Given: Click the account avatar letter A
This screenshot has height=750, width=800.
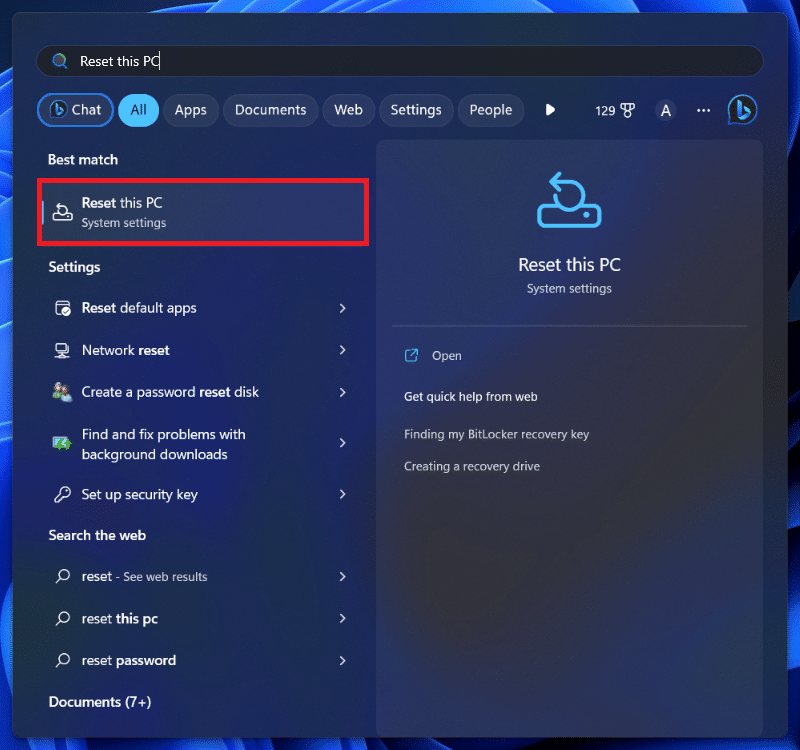Looking at the screenshot, I should click(665, 110).
